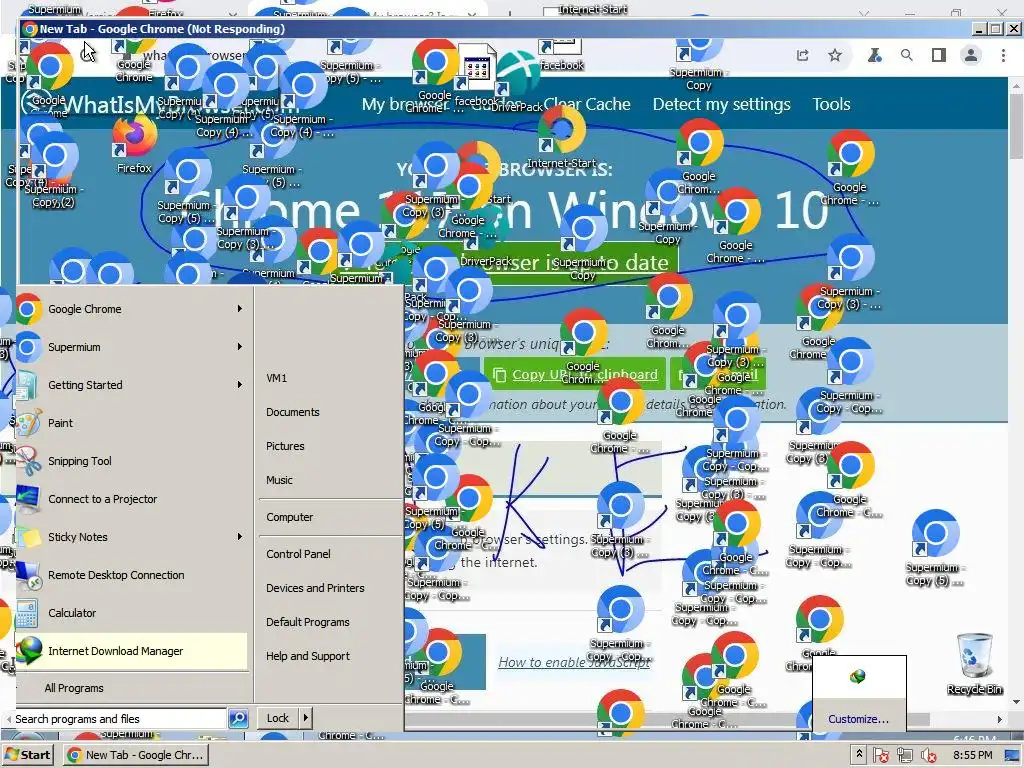Image resolution: width=1024 pixels, height=768 pixels.
Task: Open Help and Support
Action: tap(308, 656)
